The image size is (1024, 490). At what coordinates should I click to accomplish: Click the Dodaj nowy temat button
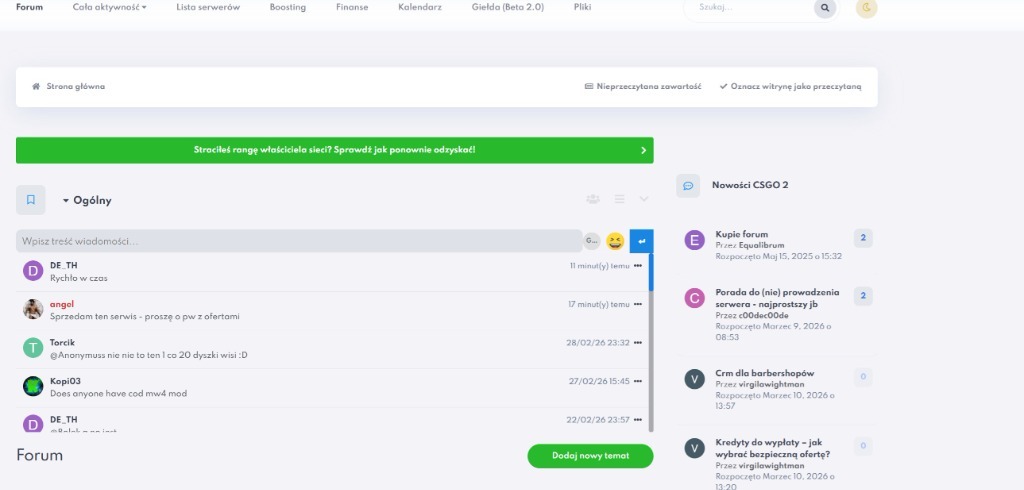point(590,456)
